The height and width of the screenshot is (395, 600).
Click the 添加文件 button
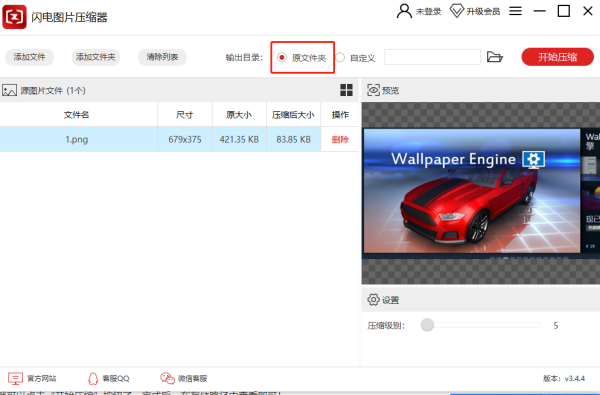tap(29, 57)
